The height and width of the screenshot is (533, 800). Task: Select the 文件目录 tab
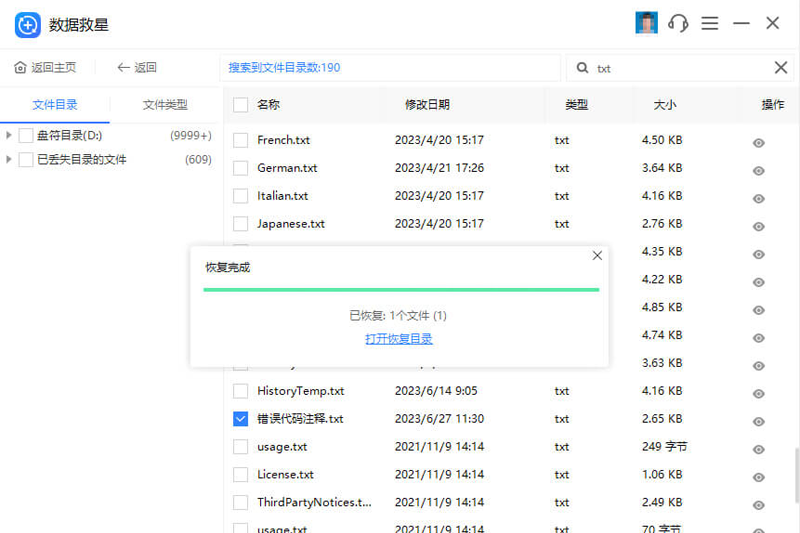click(x=55, y=105)
